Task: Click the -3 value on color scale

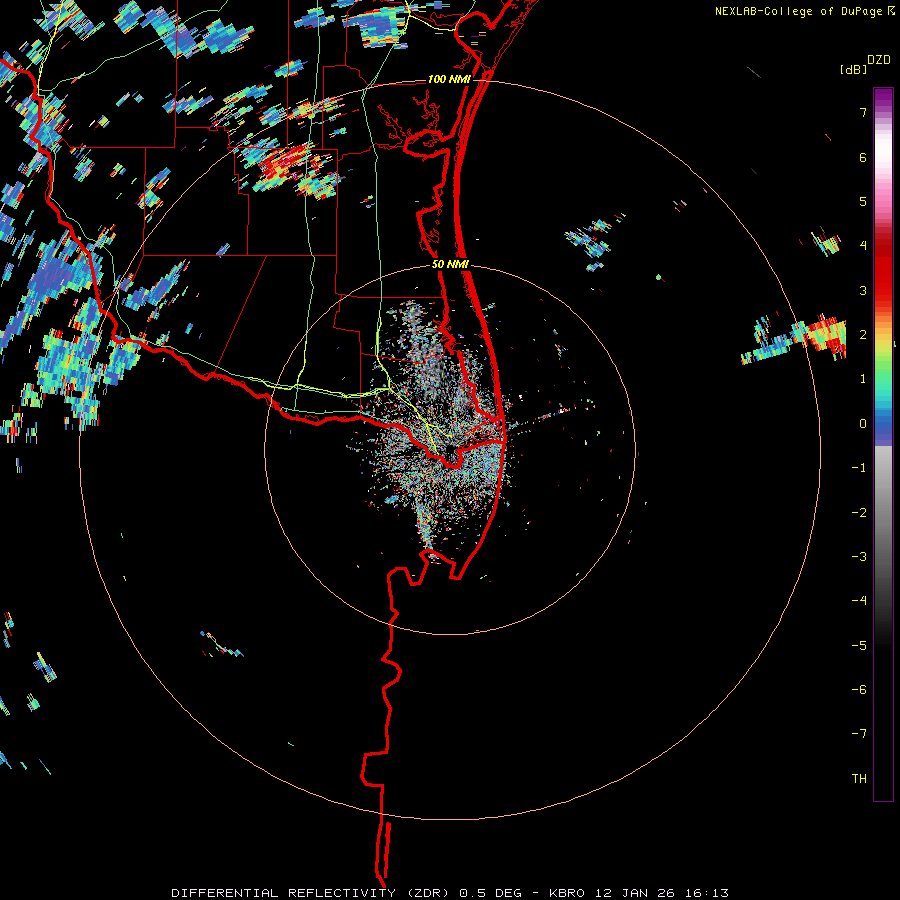Action: [x=859, y=557]
